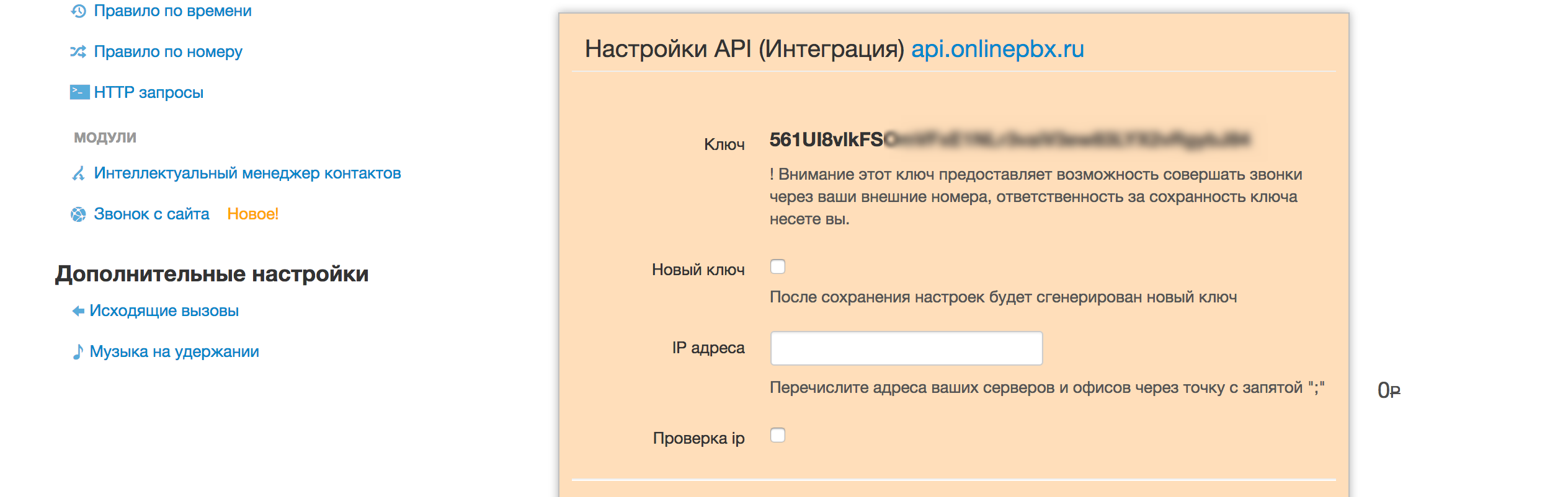
Task: Open the Правило по номеру menu item
Action: [168, 51]
